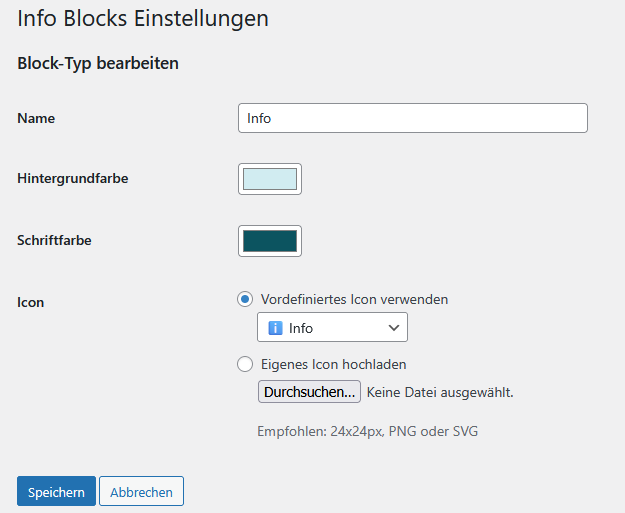Click the "Eigenes Icon hochladen" option text
625x513 pixels.
click(333, 365)
